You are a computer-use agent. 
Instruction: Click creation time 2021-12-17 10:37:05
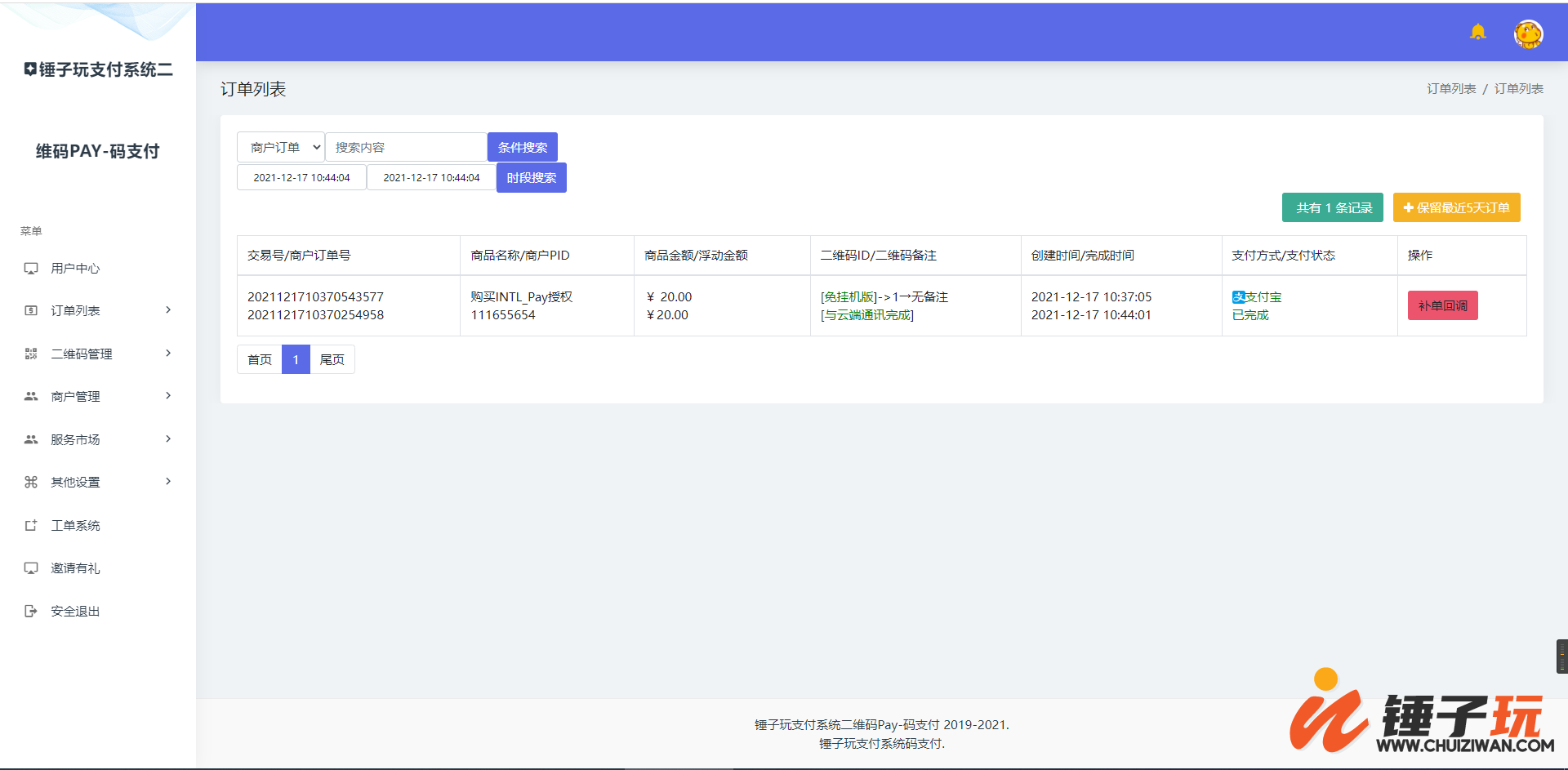point(1091,297)
